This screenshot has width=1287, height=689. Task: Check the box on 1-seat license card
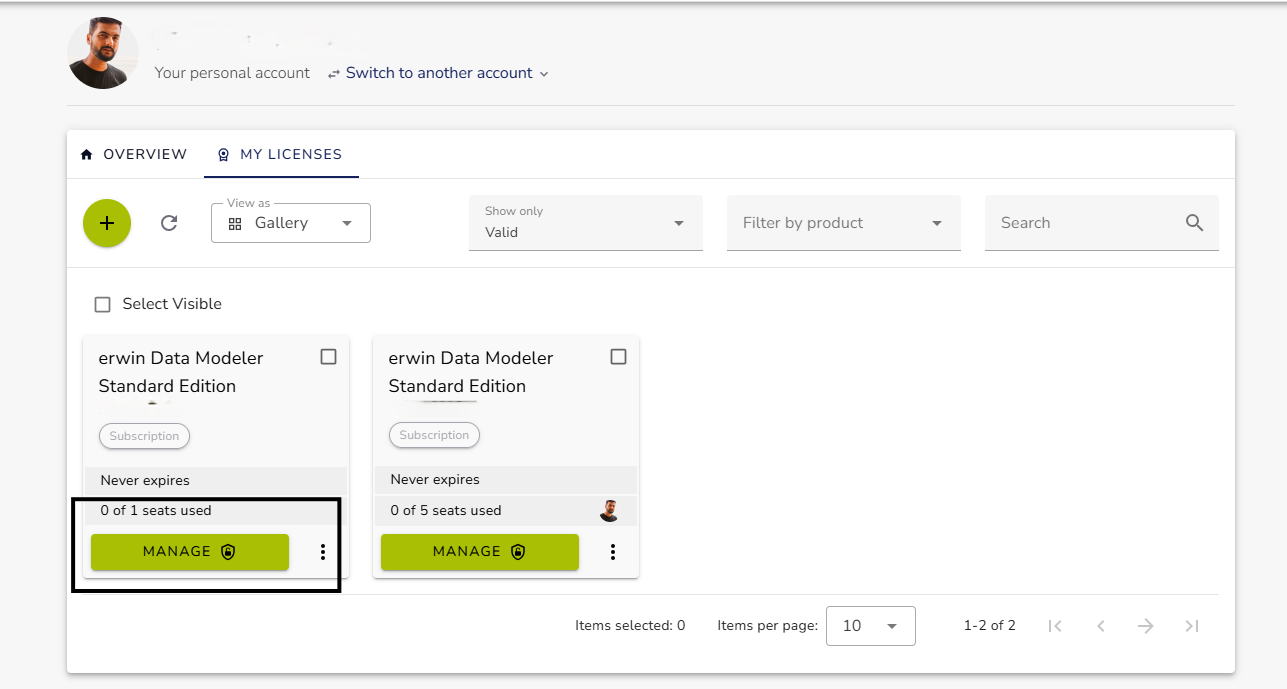click(x=328, y=357)
